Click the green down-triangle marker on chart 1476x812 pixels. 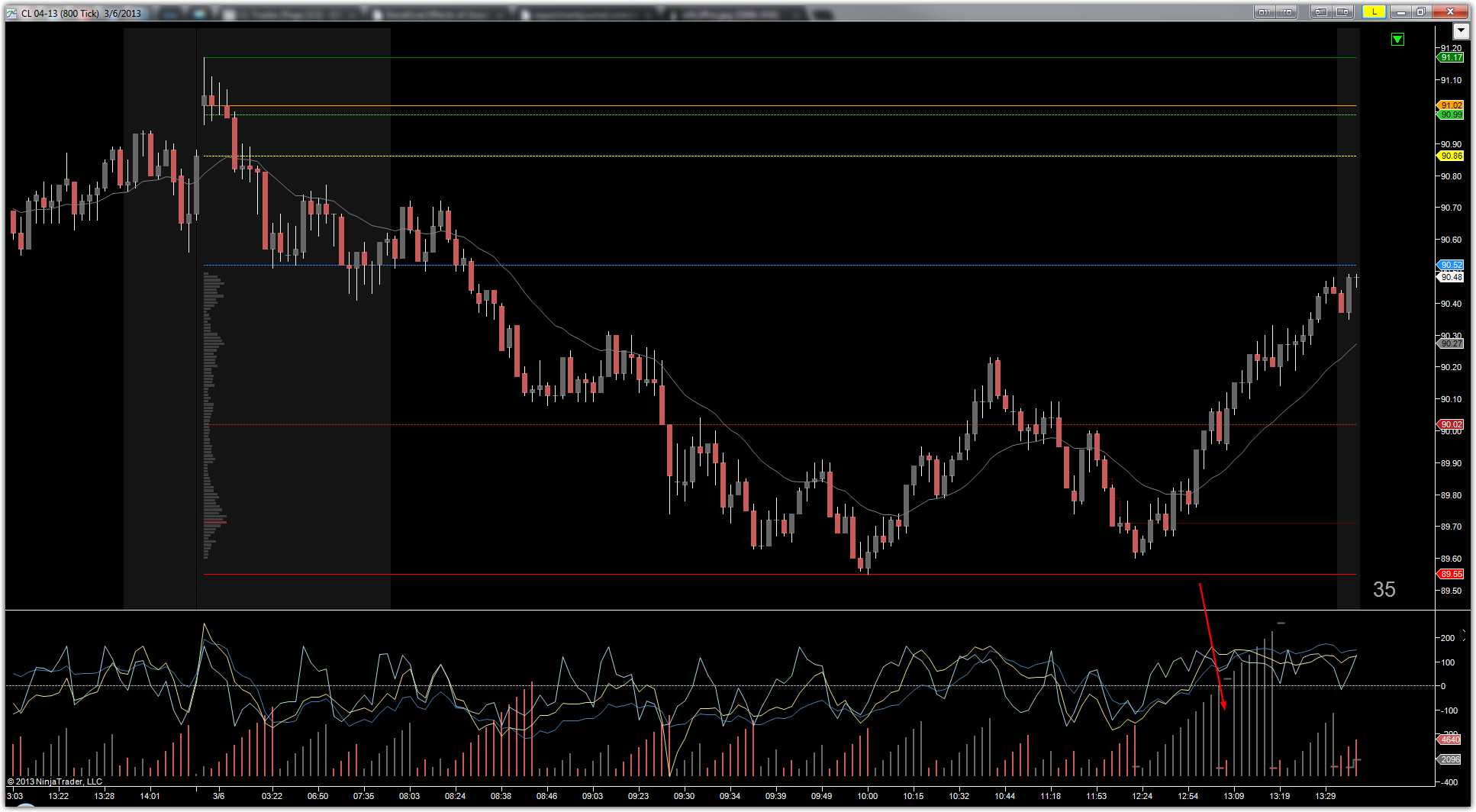point(1397,39)
